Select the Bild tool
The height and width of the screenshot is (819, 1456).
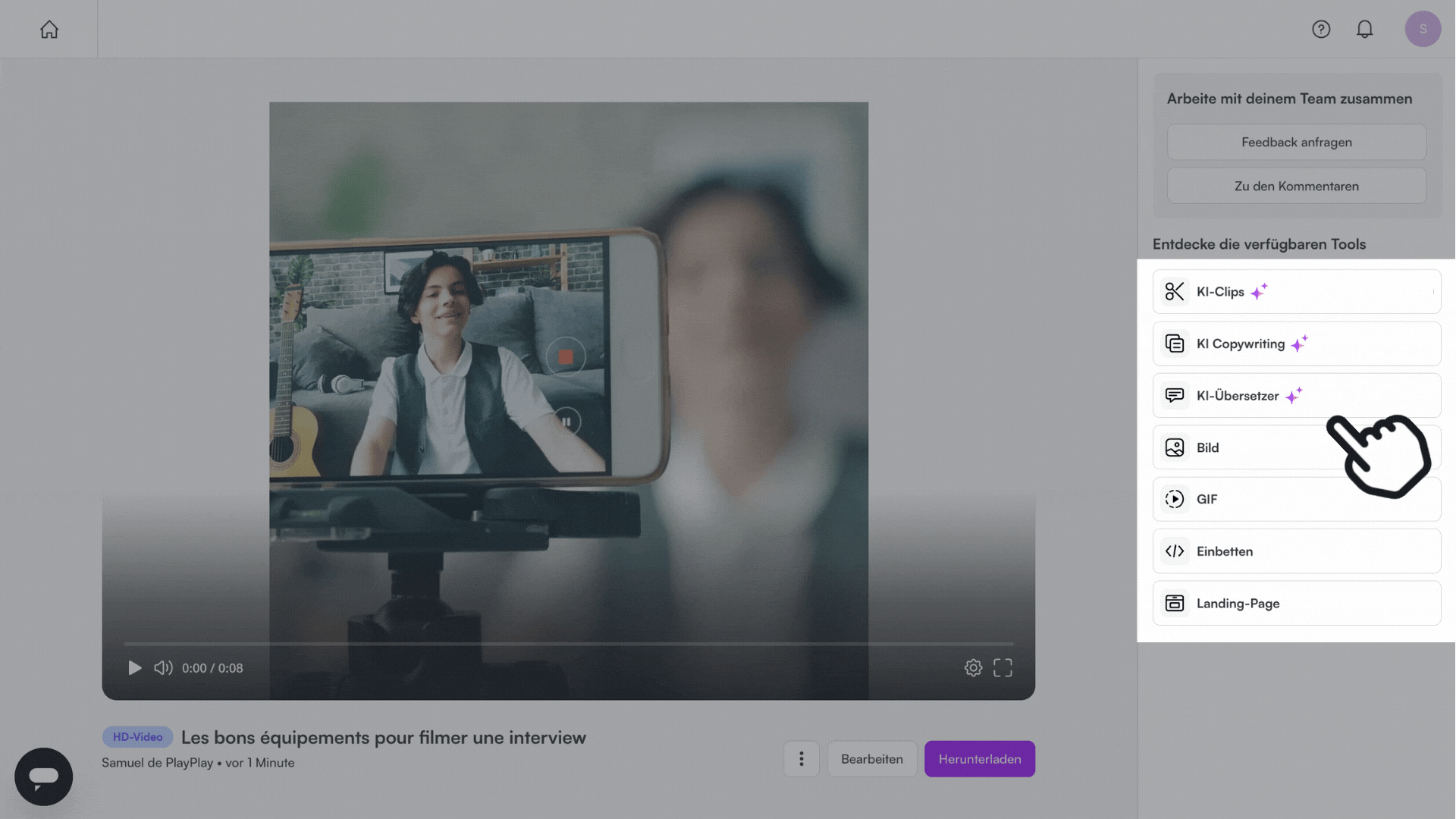[1297, 447]
